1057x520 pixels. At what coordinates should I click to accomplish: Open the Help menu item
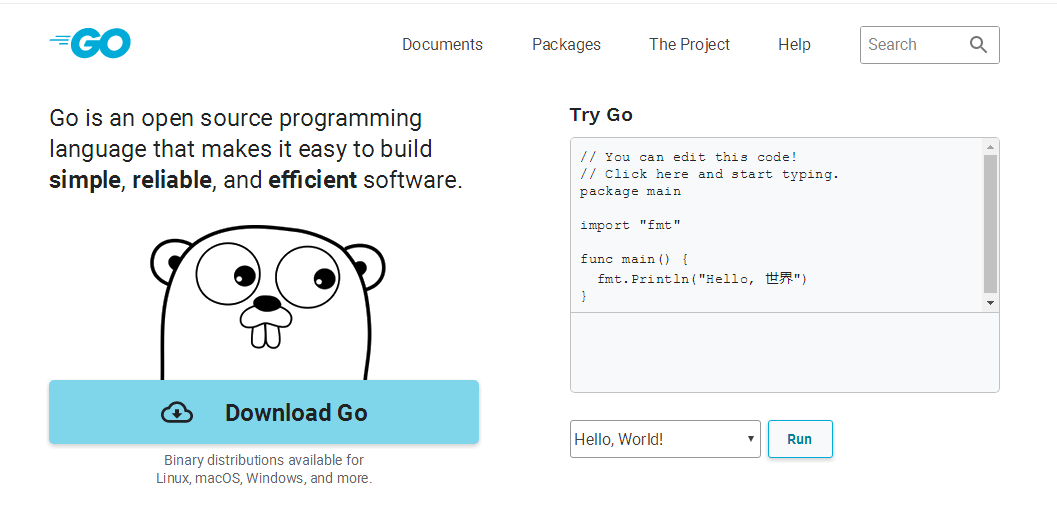pos(794,44)
